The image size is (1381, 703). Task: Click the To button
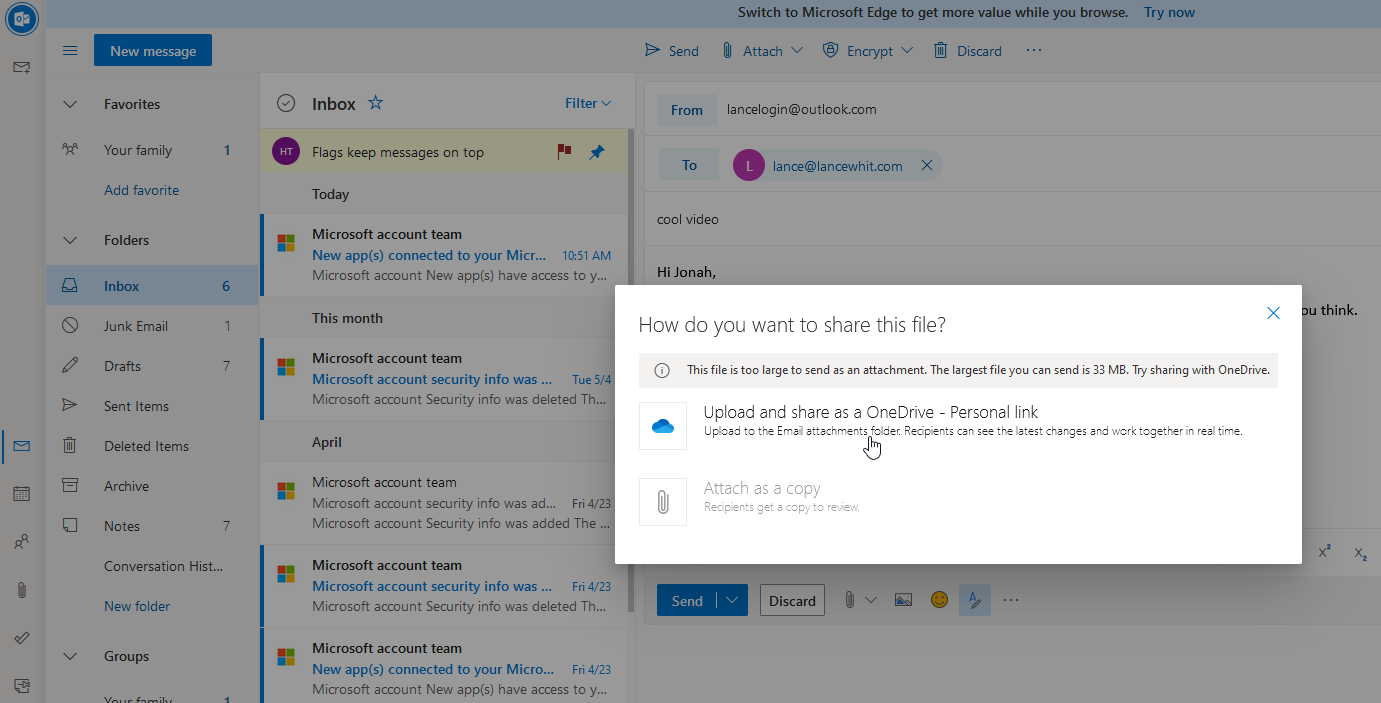pos(689,165)
